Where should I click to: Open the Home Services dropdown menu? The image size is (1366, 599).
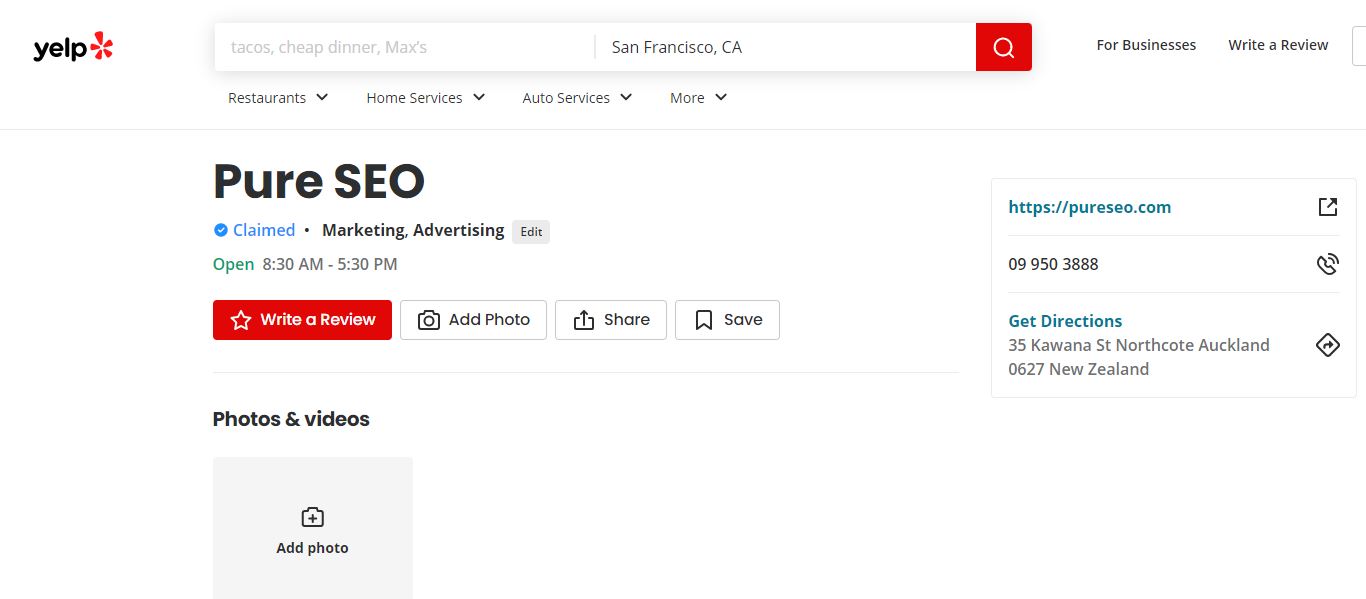click(425, 98)
